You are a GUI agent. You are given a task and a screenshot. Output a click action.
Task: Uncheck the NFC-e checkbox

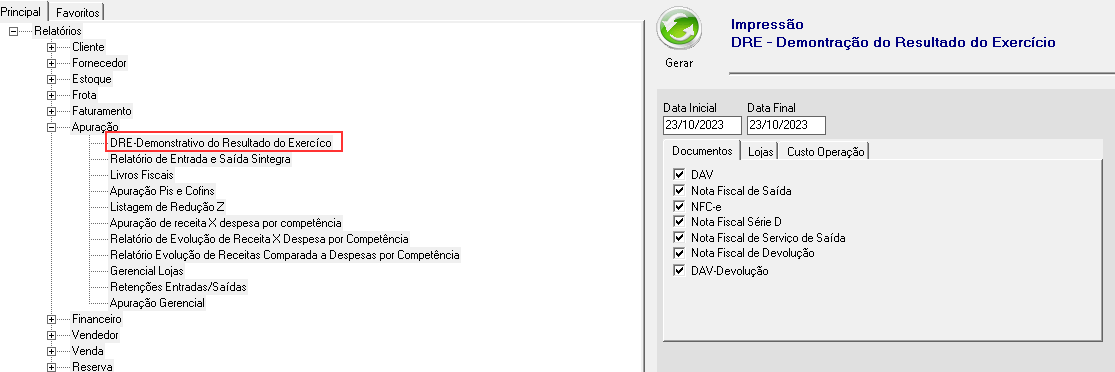click(x=678, y=206)
